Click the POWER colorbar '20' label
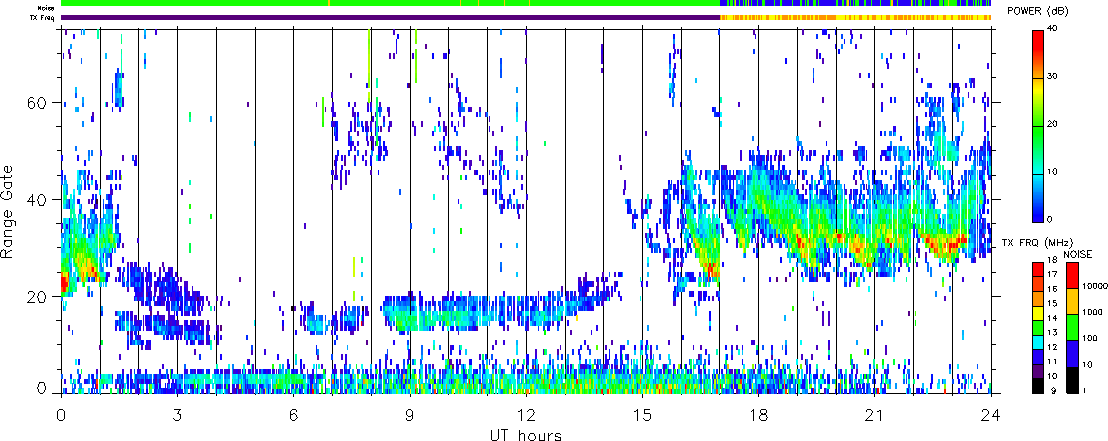 [1054, 124]
